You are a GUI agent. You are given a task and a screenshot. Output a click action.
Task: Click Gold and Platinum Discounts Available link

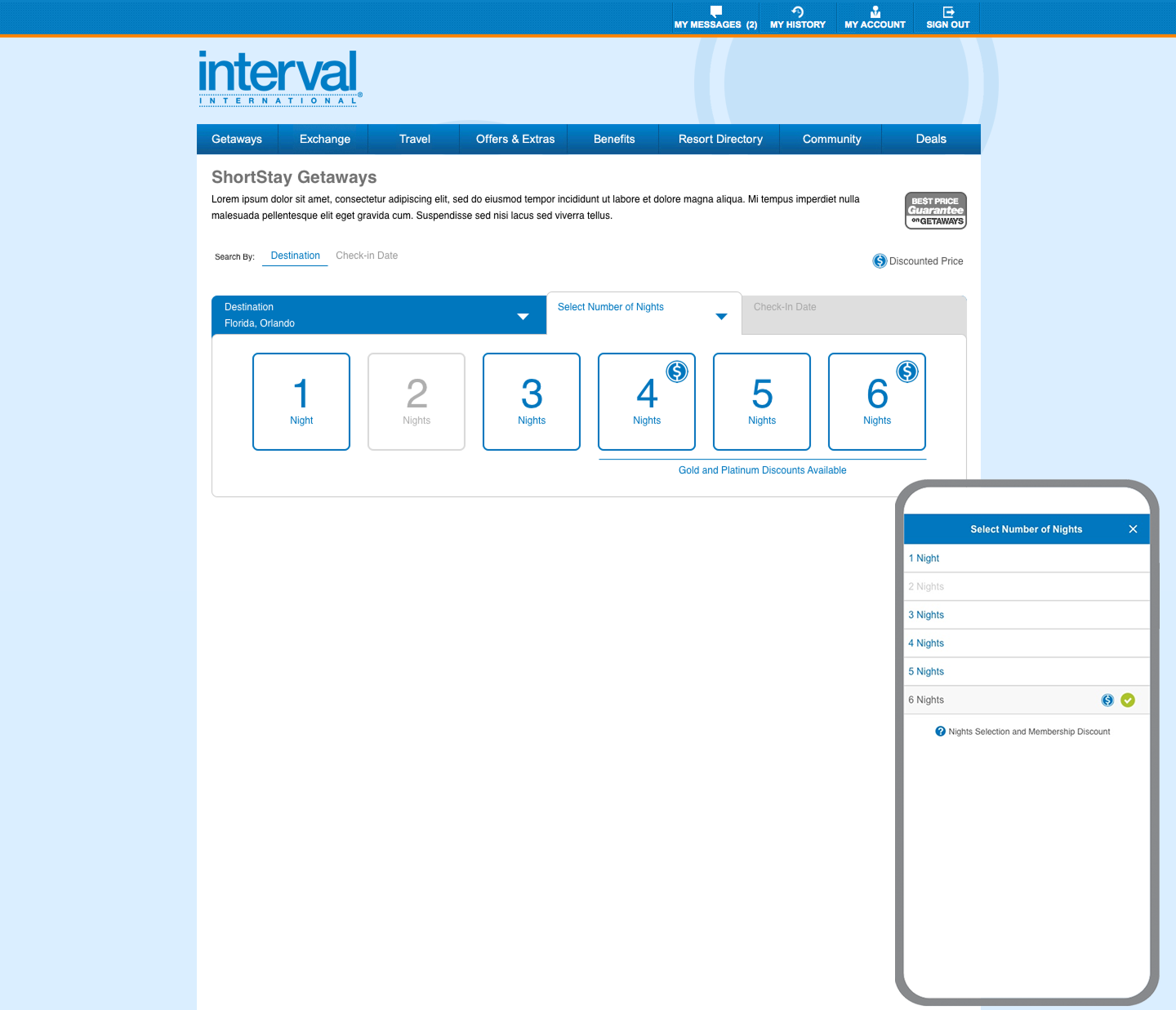(762, 470)
